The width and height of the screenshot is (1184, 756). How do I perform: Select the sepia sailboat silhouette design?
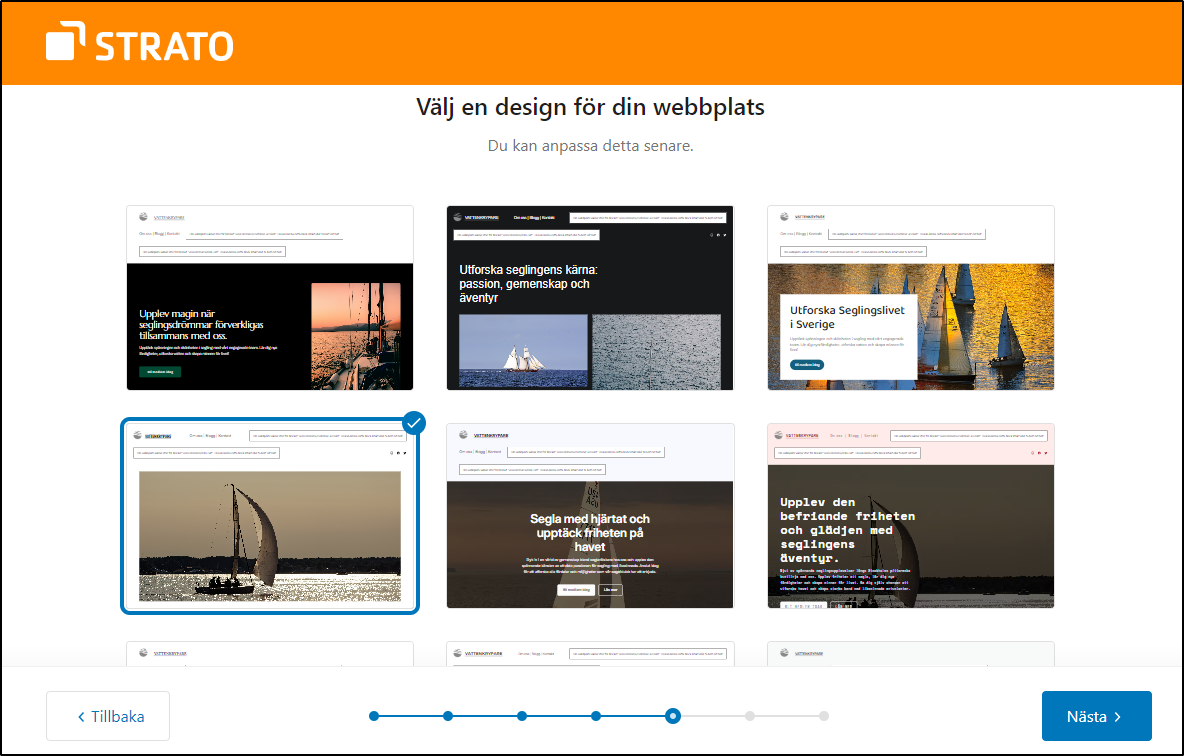point(270,516)
